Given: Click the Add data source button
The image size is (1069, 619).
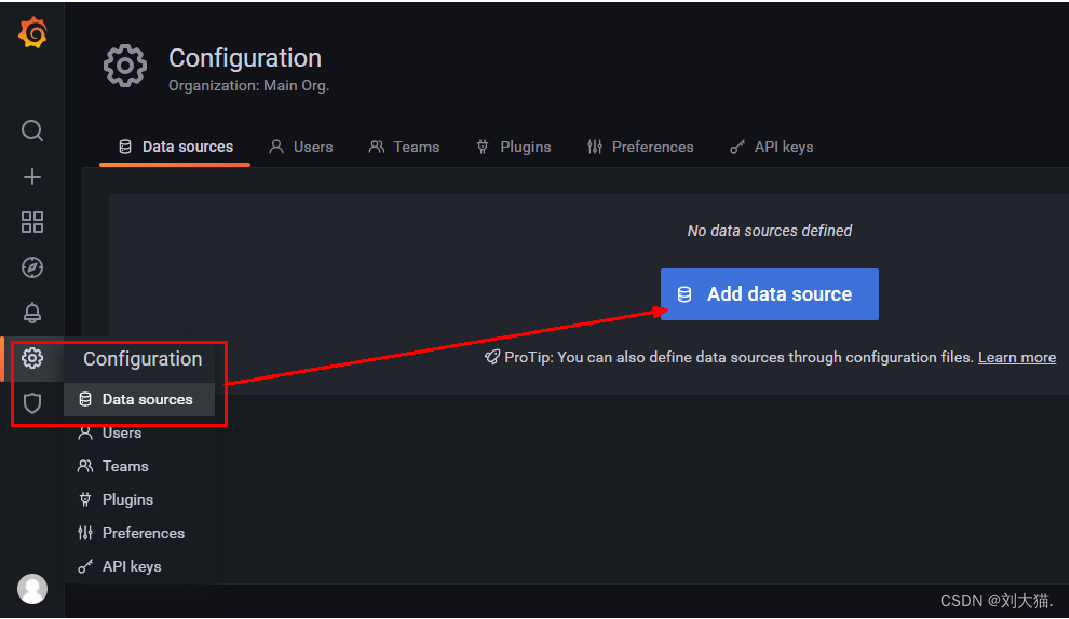Looking at the screenshot, I should point(769,294).
